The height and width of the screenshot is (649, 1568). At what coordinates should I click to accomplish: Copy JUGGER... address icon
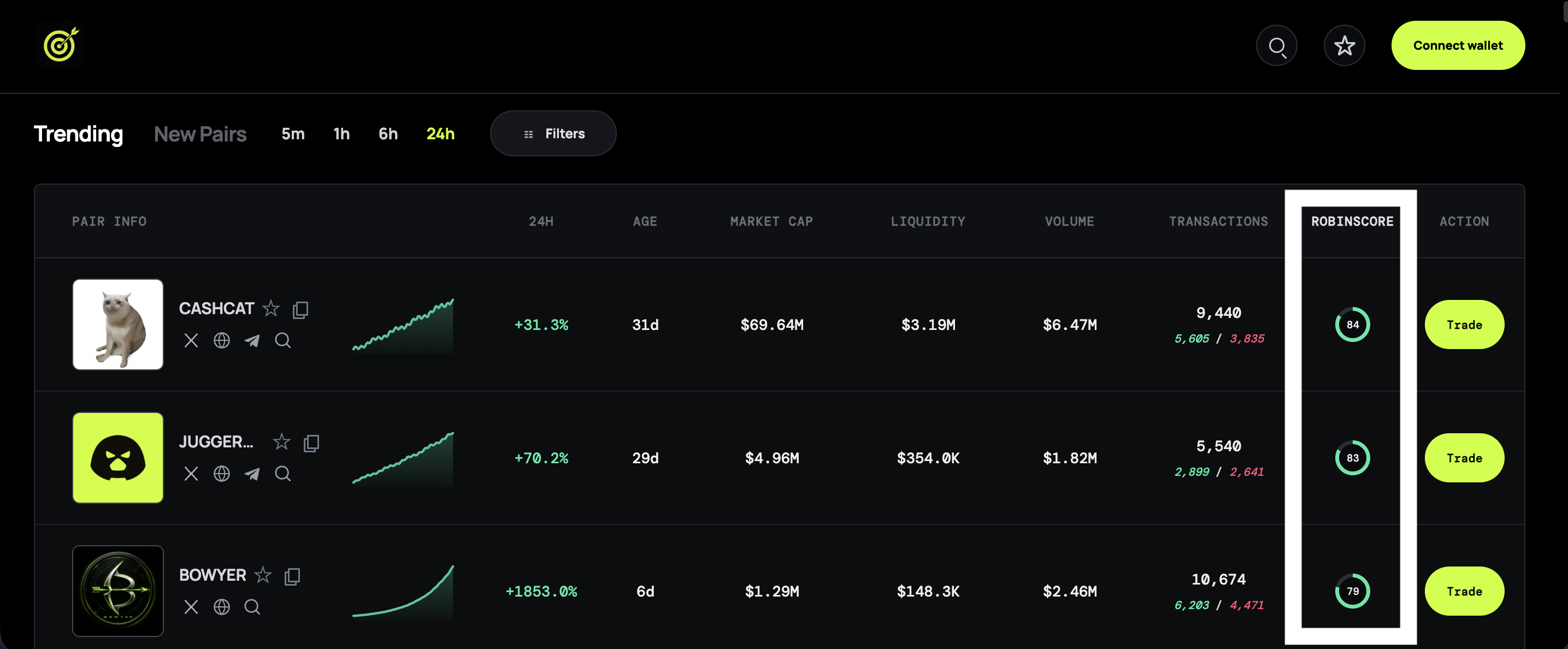311,442
